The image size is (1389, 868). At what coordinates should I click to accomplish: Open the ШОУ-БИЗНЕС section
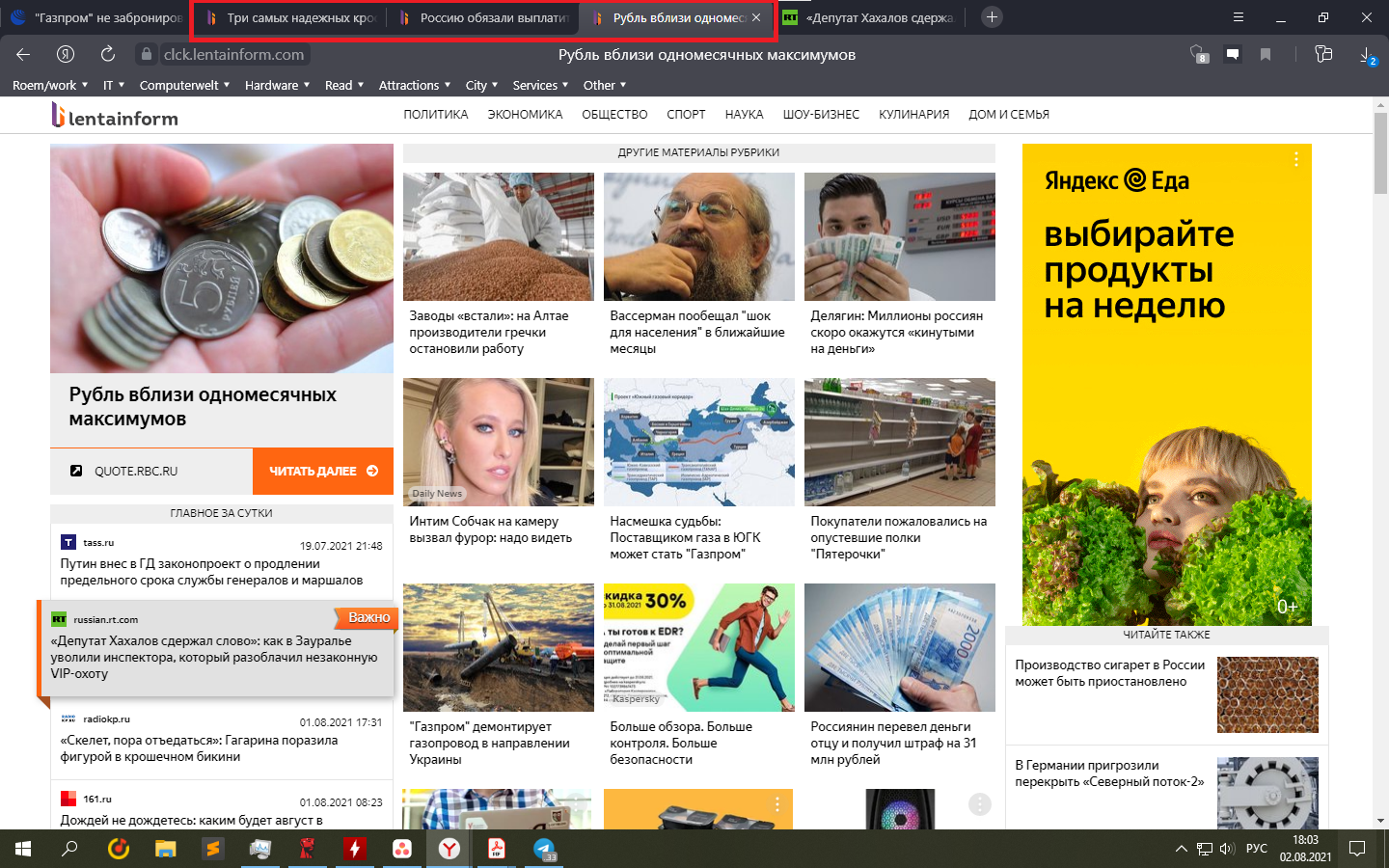[821, 114]
